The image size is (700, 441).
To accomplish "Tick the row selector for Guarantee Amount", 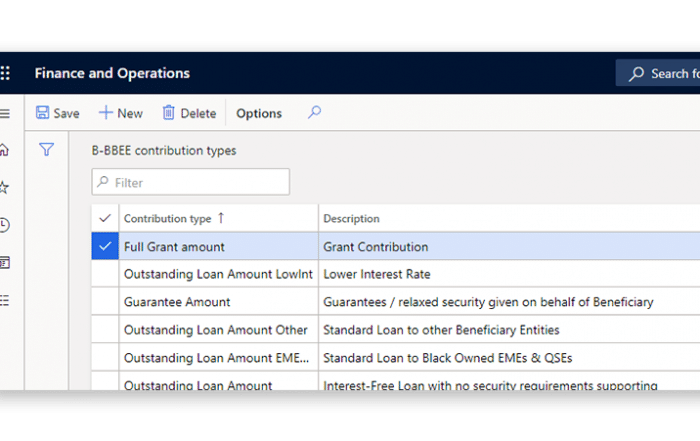I will (106, 301).
